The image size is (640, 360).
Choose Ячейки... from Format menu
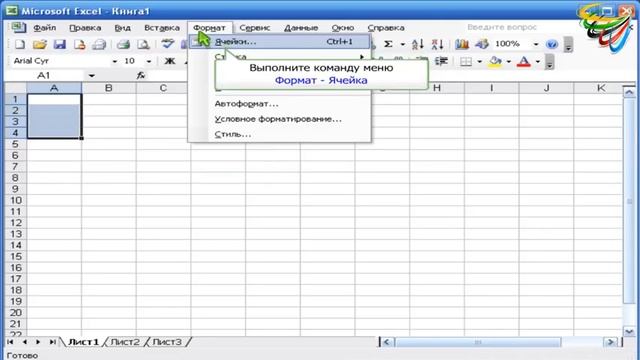(280, 42)
